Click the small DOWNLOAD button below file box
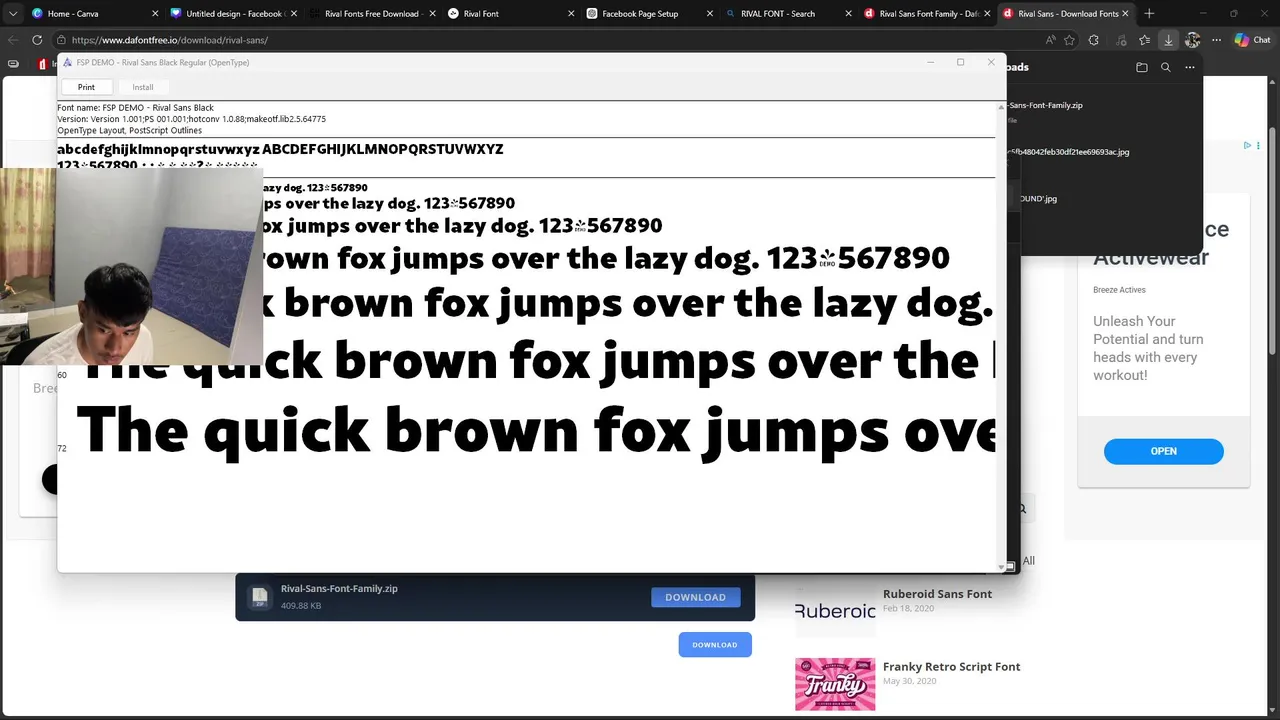This screenshot has width=1280, height=720. pyautogui.click(x=715, y=645)
